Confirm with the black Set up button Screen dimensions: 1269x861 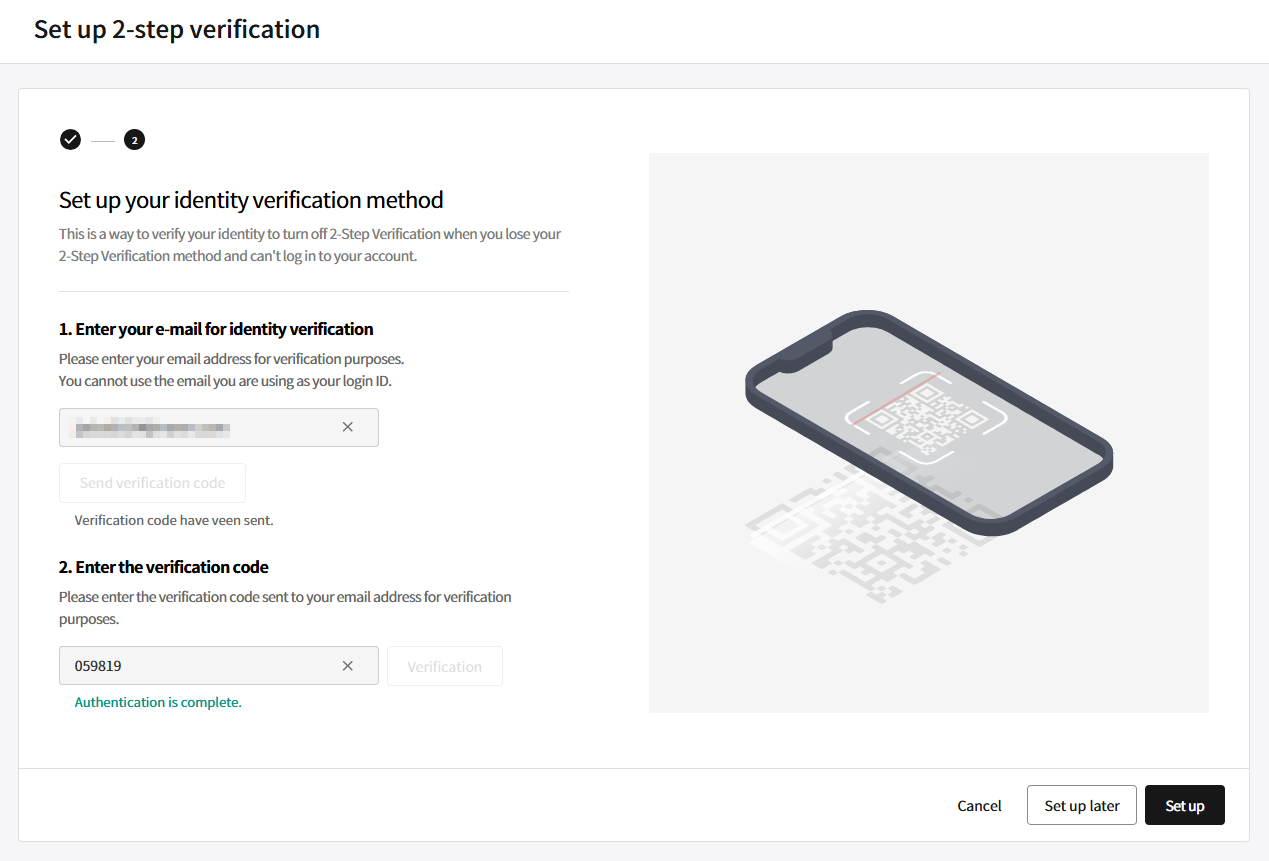click(x=1185, y=805)
